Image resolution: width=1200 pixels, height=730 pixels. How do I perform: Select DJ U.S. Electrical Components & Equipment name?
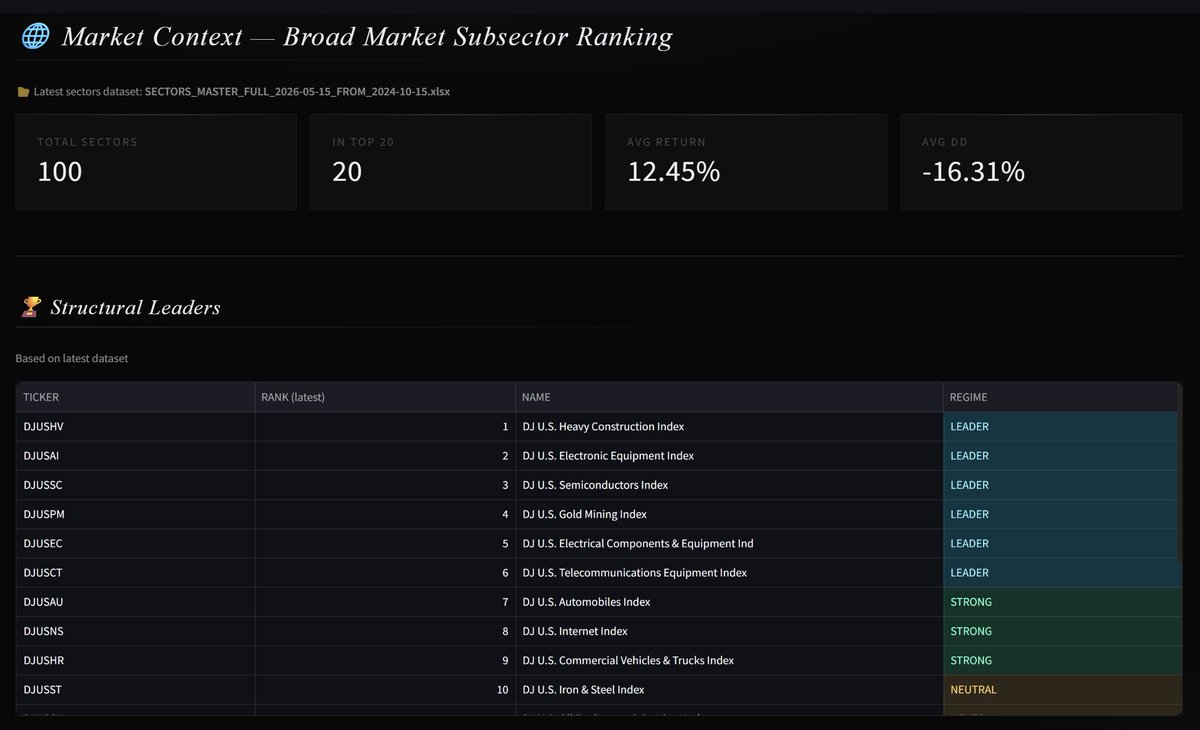point(729,544)
